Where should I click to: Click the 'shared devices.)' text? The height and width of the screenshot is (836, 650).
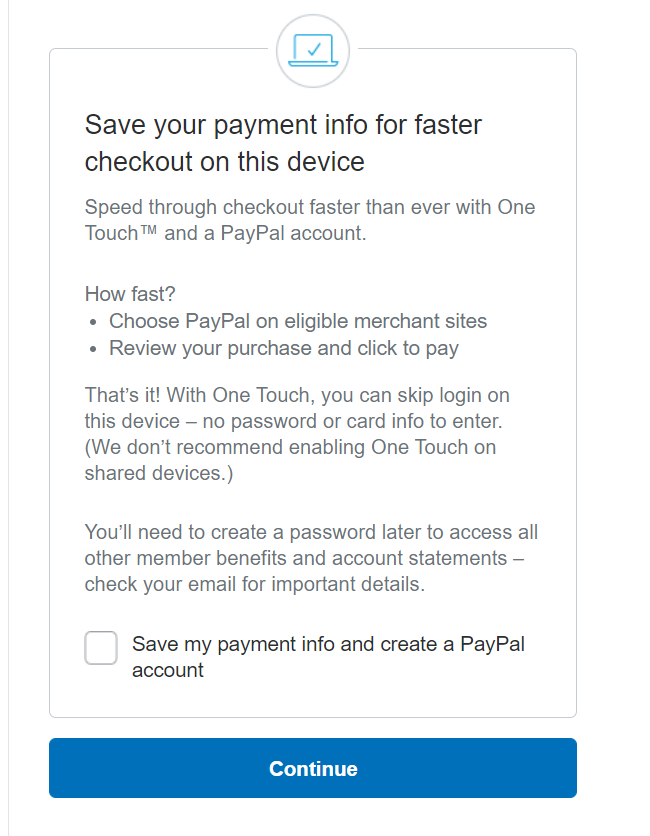point(159,473)
